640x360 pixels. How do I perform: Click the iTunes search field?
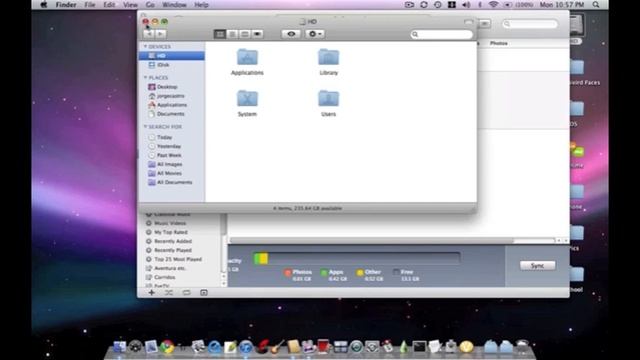530,24
